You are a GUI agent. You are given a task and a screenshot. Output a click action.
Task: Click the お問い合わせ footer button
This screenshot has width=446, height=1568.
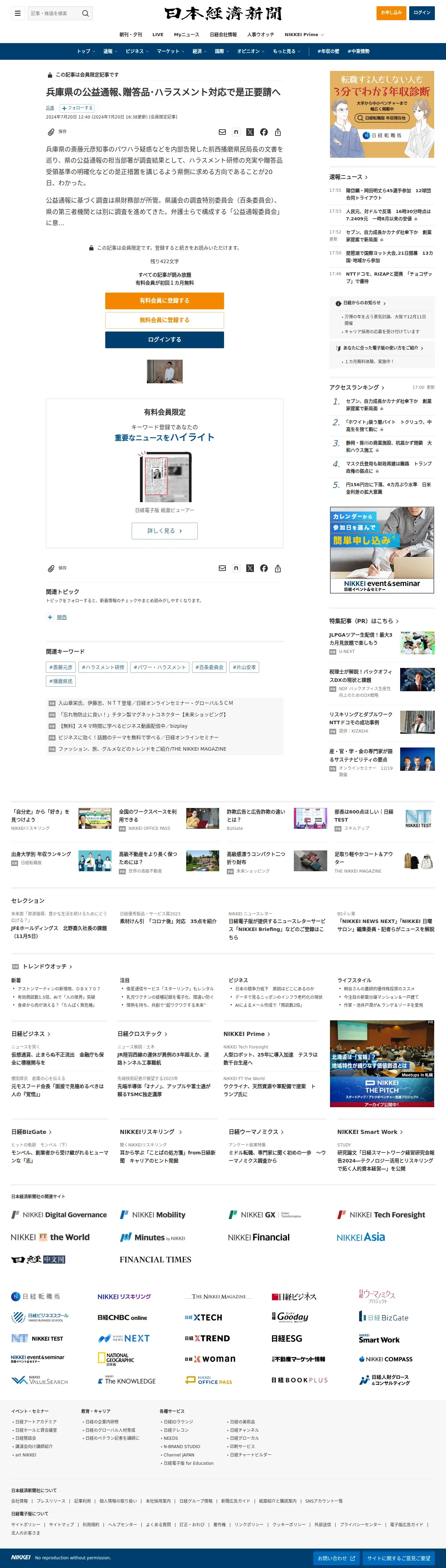tap(337, 1558)
